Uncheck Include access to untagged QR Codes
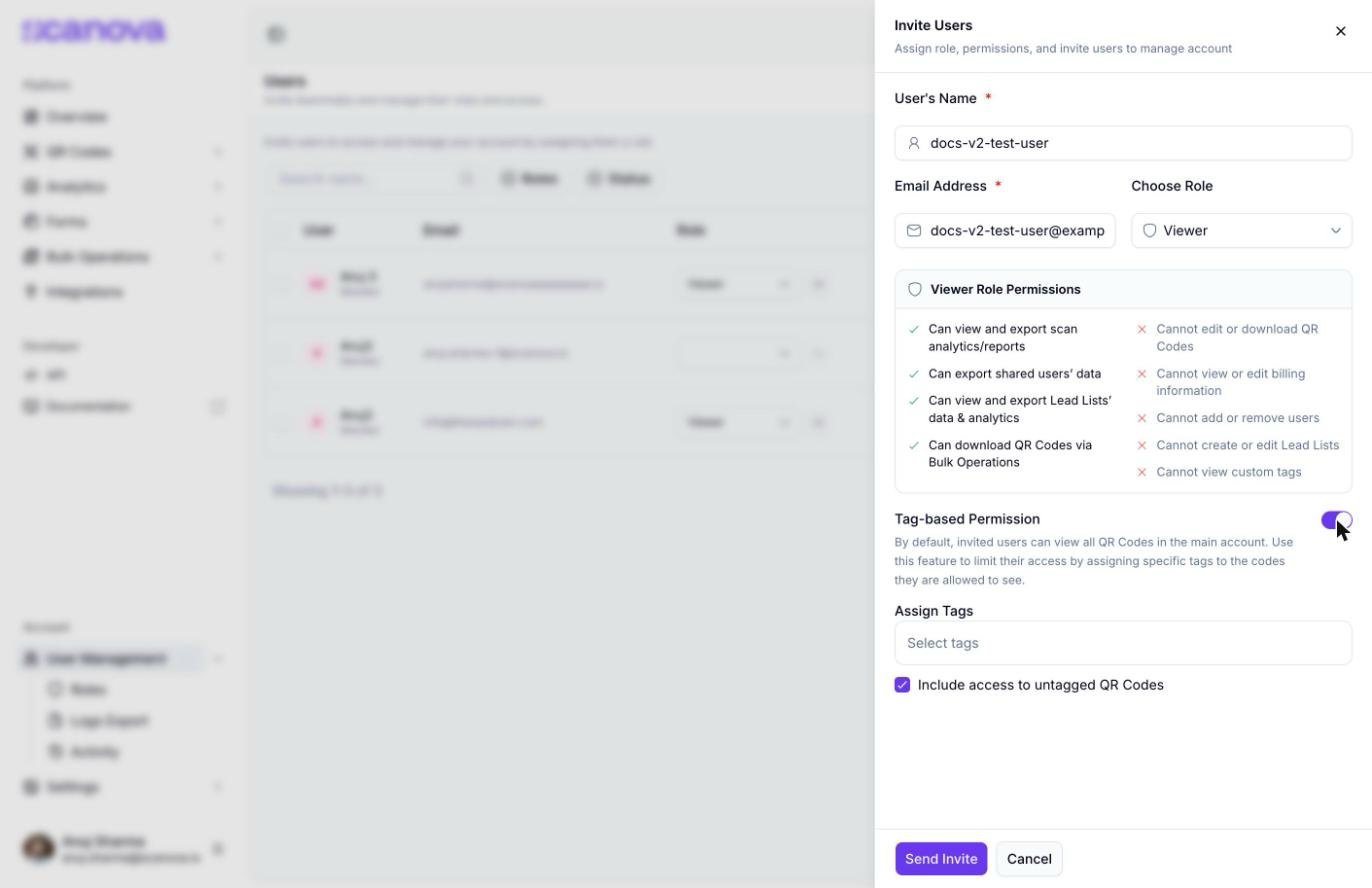The width and height of the screenshot is (1372, 888). (x=902, y=685)
